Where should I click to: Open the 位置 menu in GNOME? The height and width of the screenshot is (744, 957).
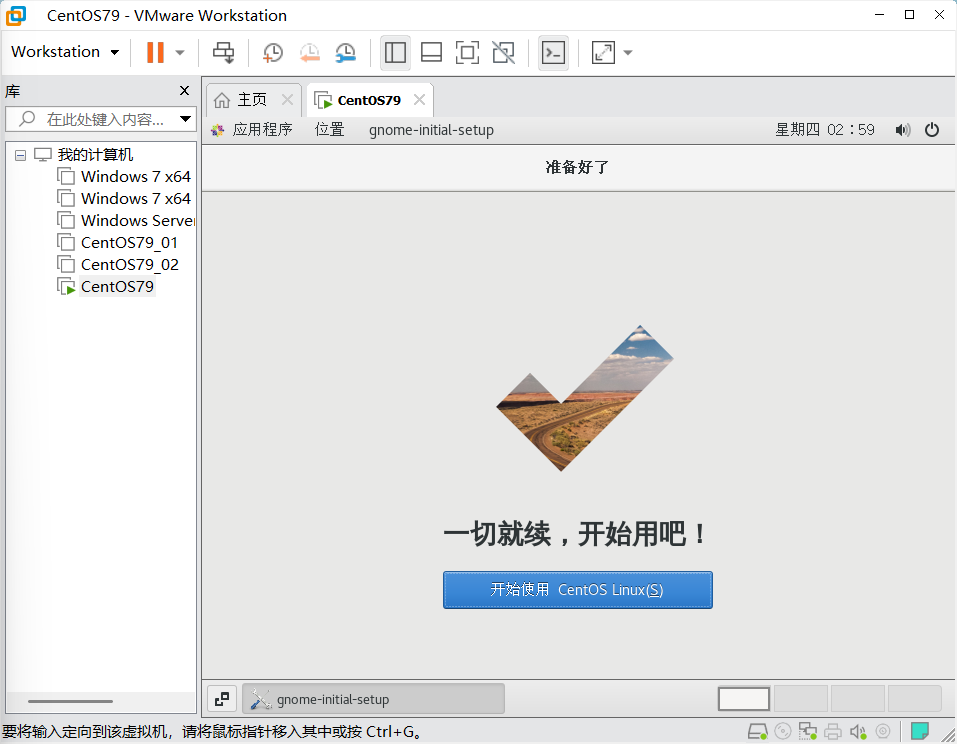(x=330, y=130)
